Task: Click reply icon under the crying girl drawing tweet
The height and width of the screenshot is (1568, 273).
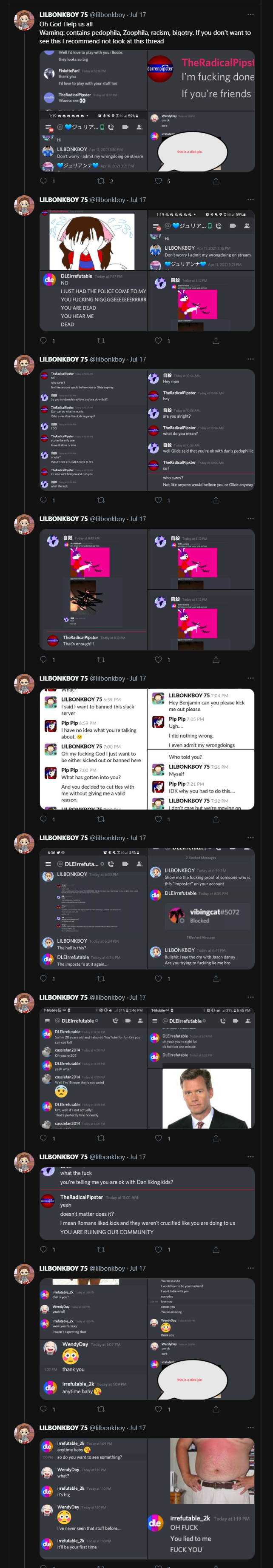Action: [43, 340]
